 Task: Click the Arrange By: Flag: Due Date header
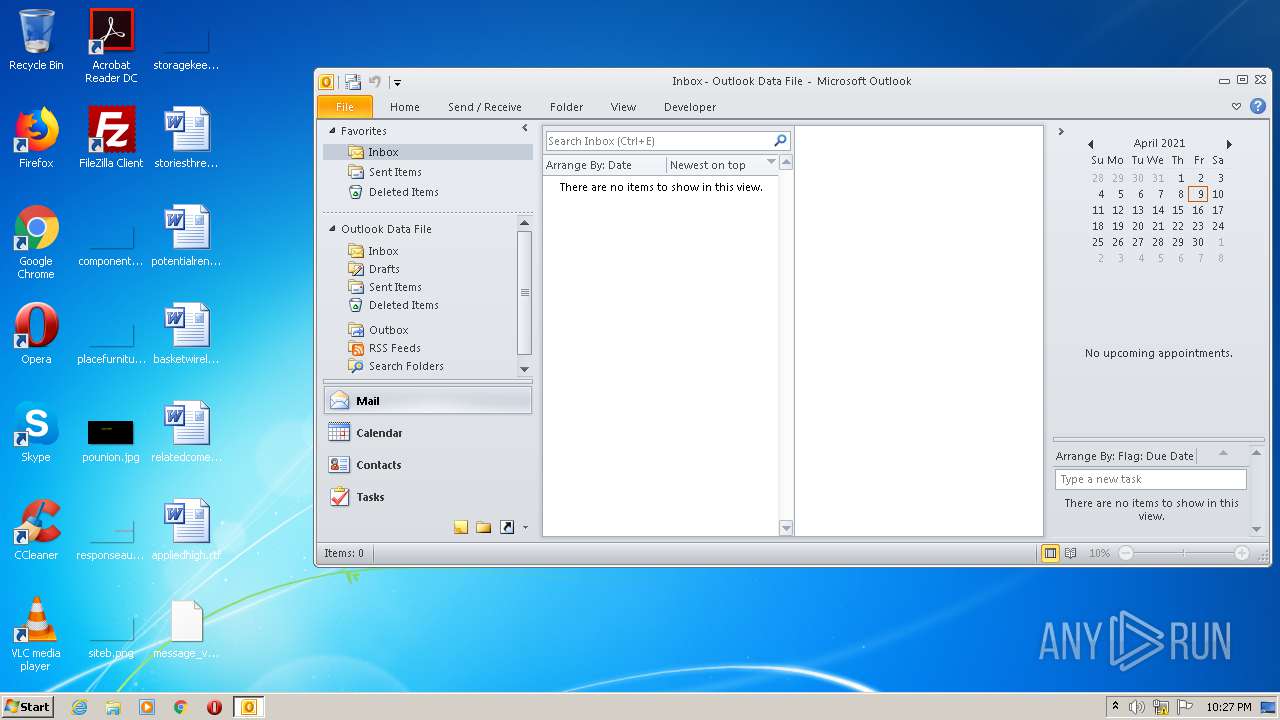pos(1125,456)
